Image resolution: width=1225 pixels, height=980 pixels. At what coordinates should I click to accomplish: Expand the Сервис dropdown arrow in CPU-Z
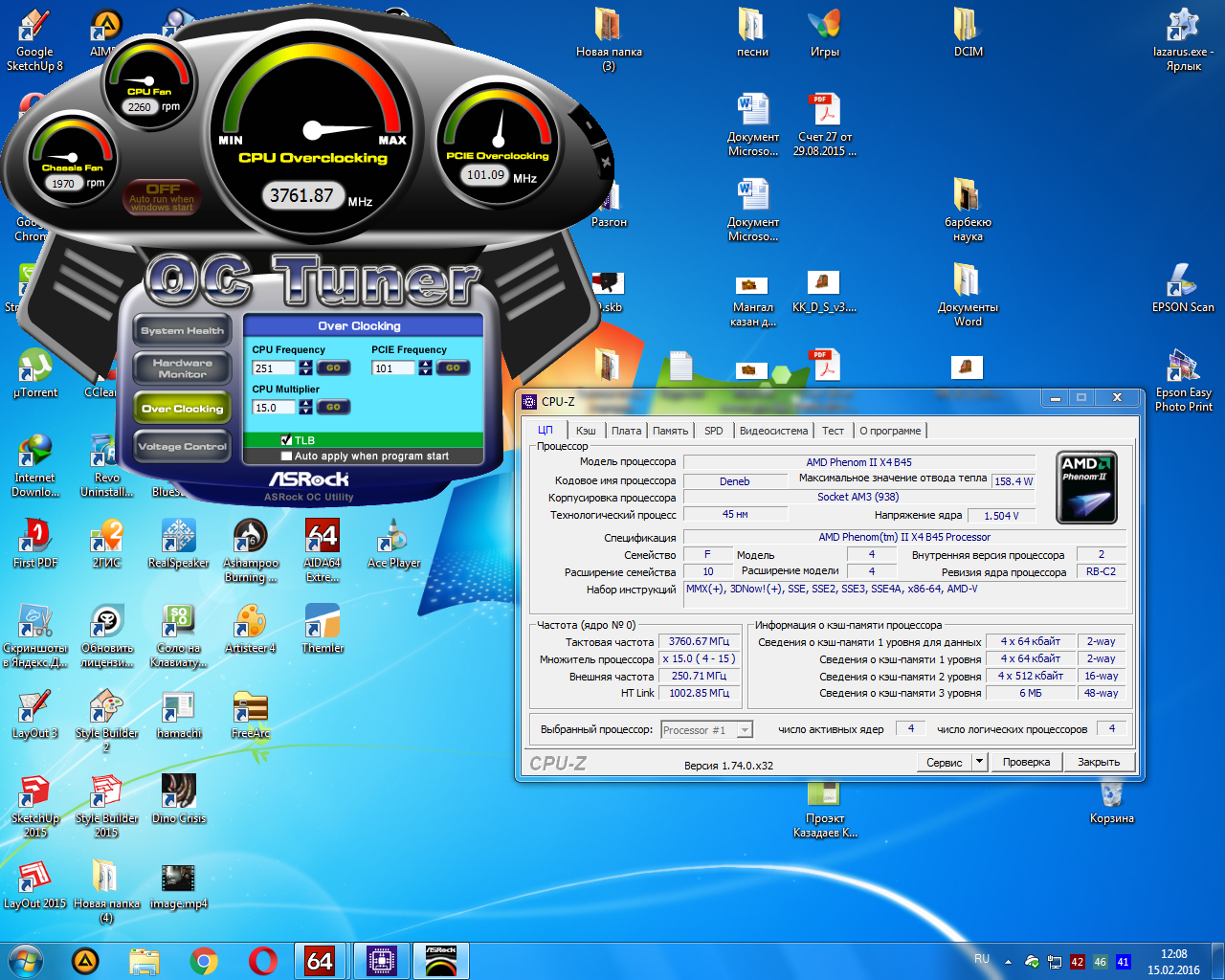[979, 762]
